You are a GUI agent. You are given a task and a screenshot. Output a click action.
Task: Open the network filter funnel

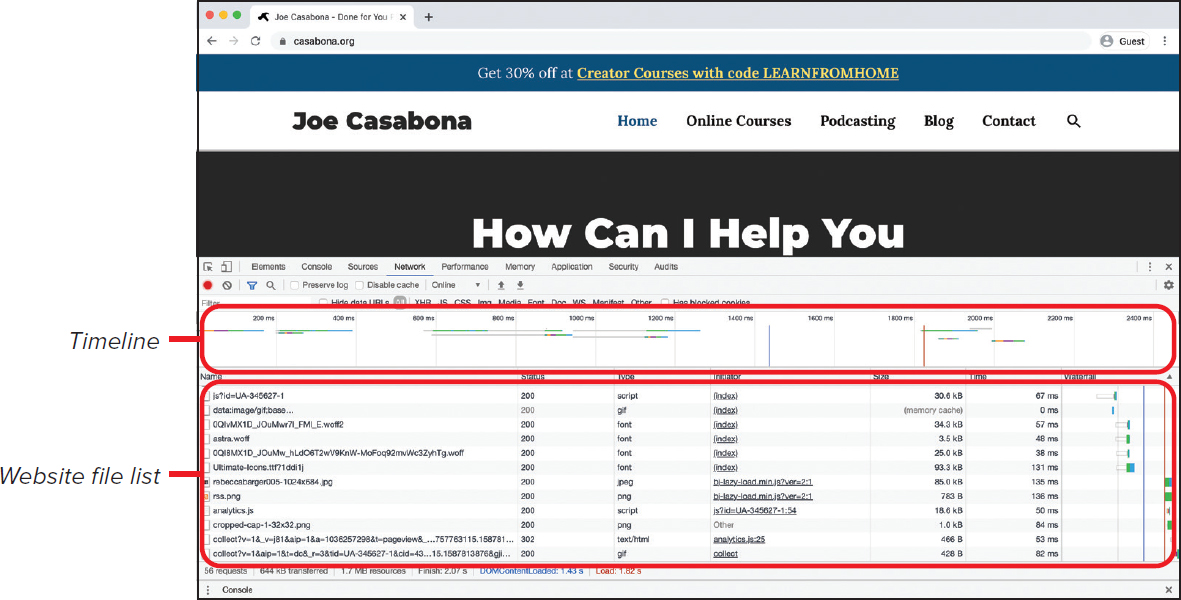[251, 286]
